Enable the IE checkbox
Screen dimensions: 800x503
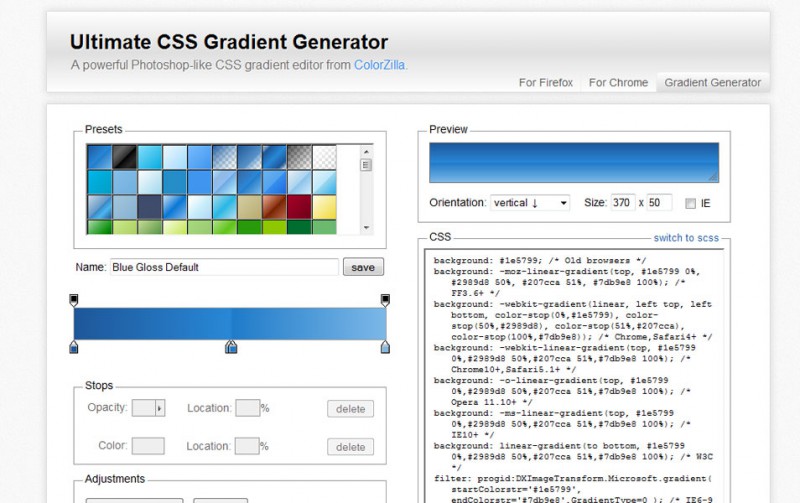click(x=690, y=203)
